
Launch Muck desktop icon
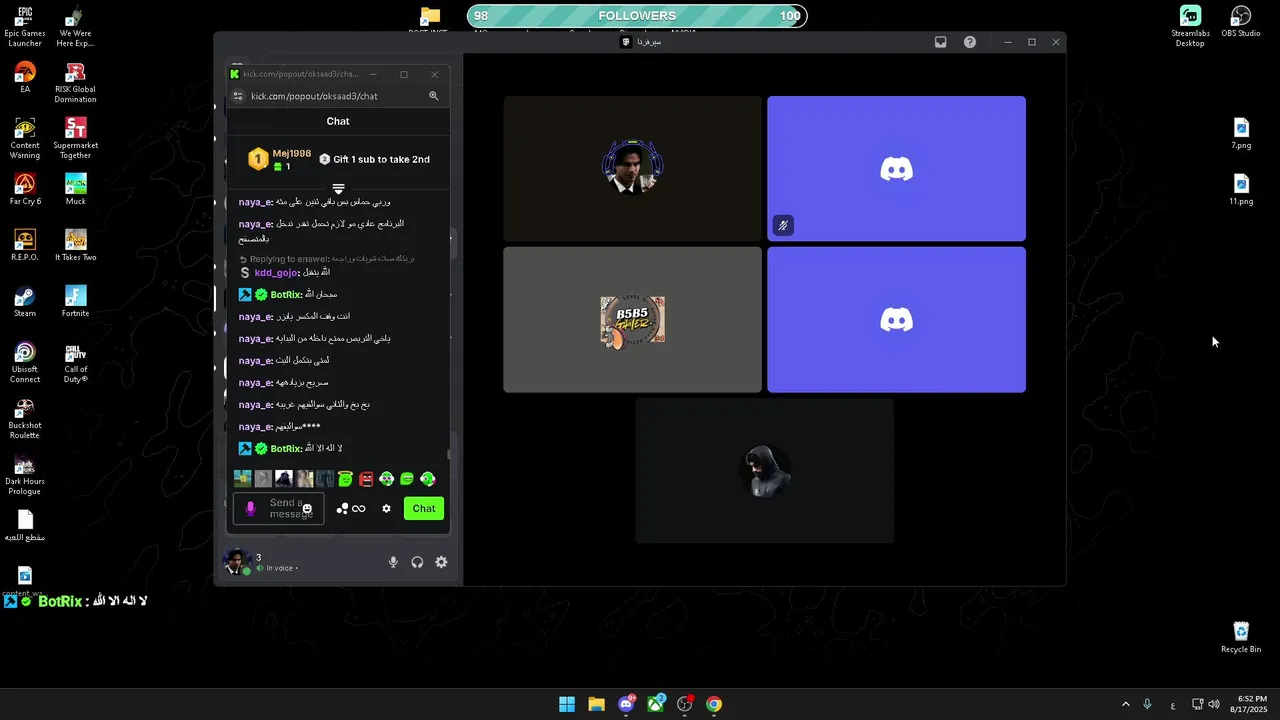pos(75,189)
